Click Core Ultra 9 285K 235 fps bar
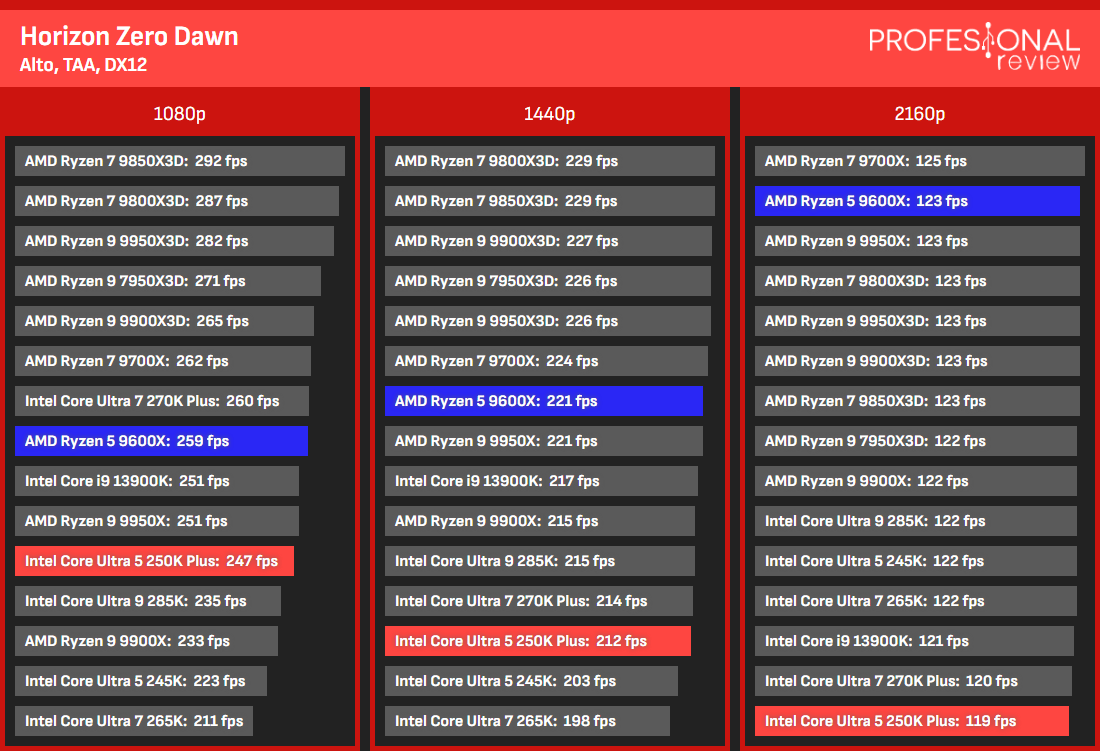This screenshot has height=751, width=1100. (148, 600)
